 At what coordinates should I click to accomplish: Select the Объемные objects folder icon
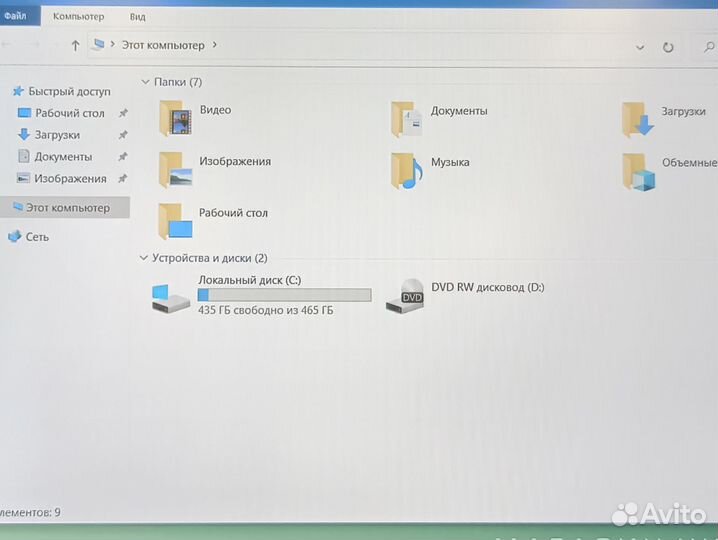click(639, 172)
